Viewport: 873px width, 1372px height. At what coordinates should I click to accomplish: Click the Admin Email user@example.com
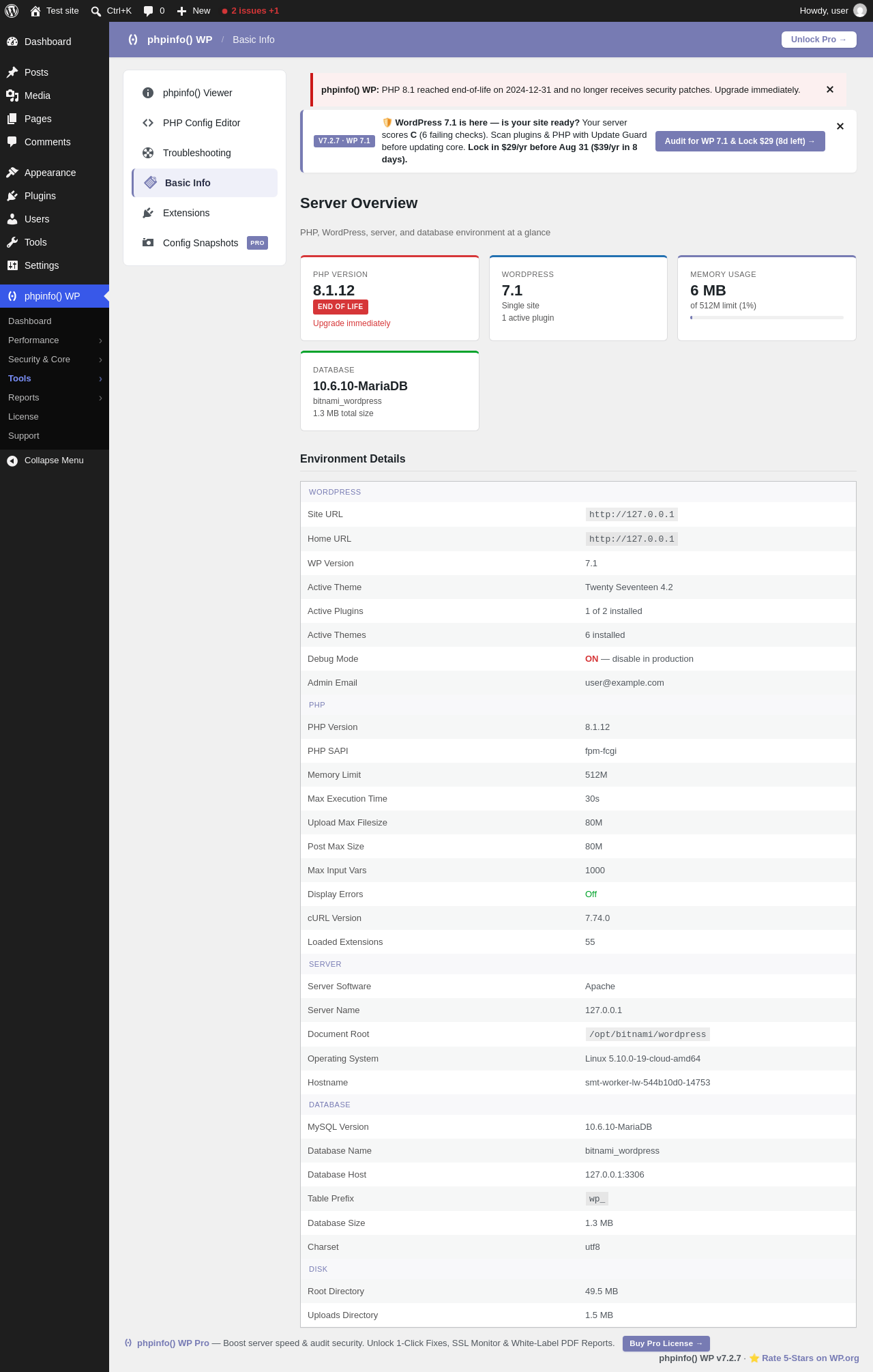(x=625, y=683)
